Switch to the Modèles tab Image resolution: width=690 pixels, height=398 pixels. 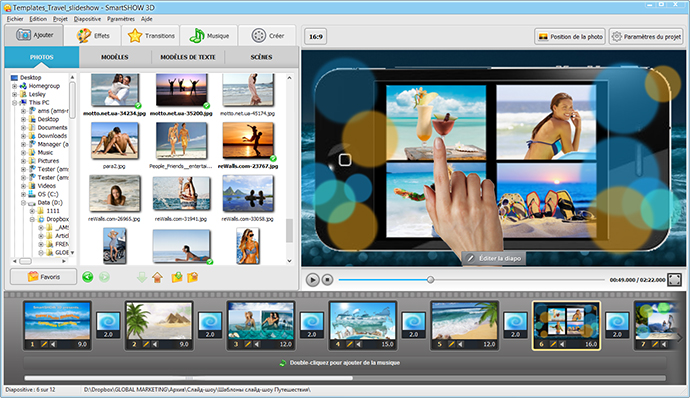pyautogui.click(x=115, y=57)
